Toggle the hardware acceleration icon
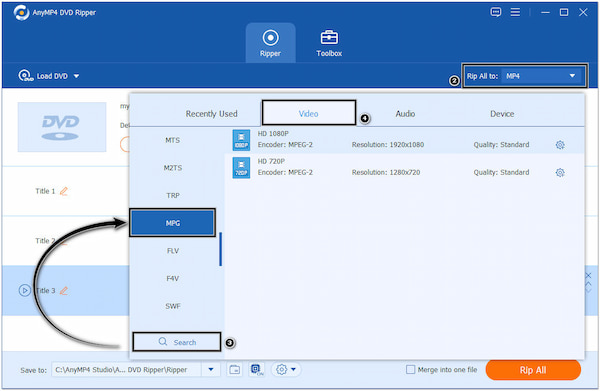 [257, 370]
